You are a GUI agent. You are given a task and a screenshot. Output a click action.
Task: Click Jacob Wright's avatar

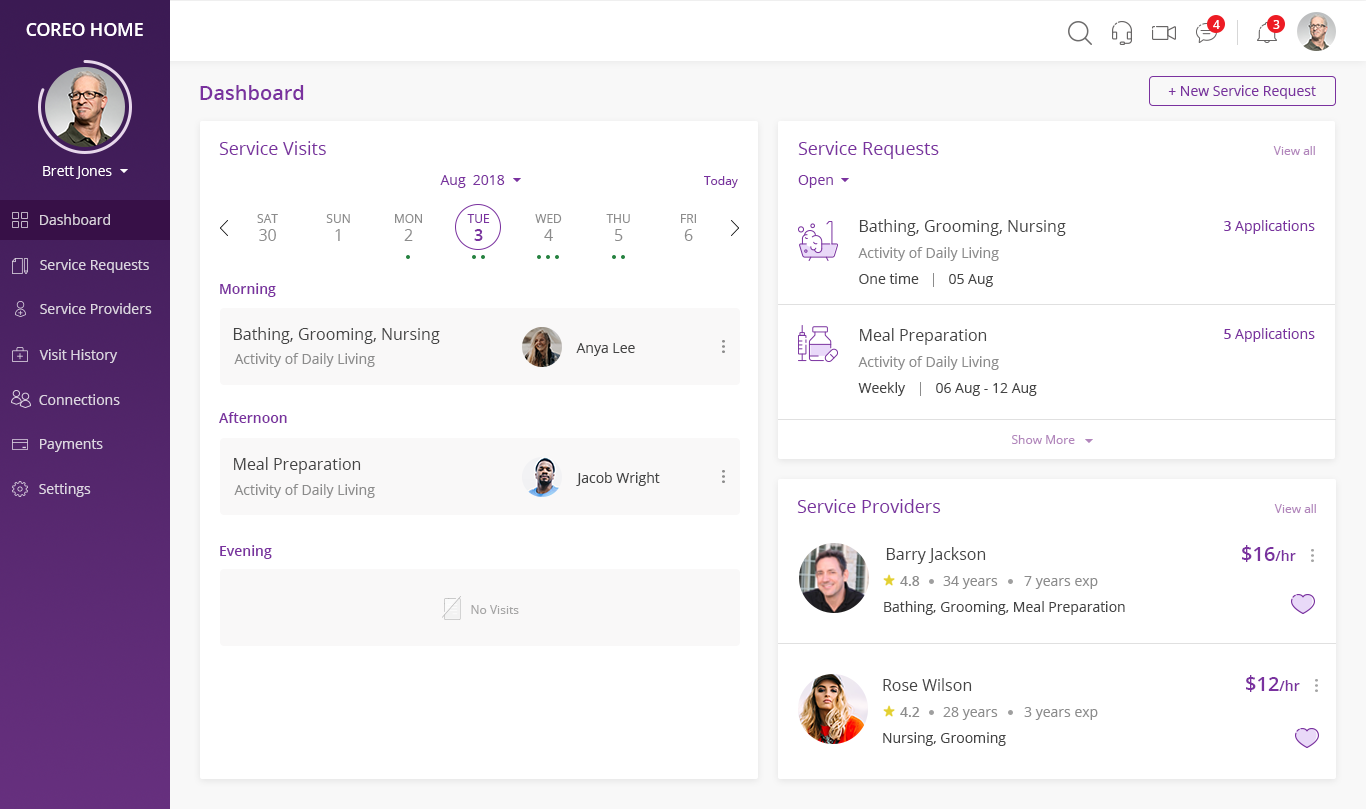(542, 477)
